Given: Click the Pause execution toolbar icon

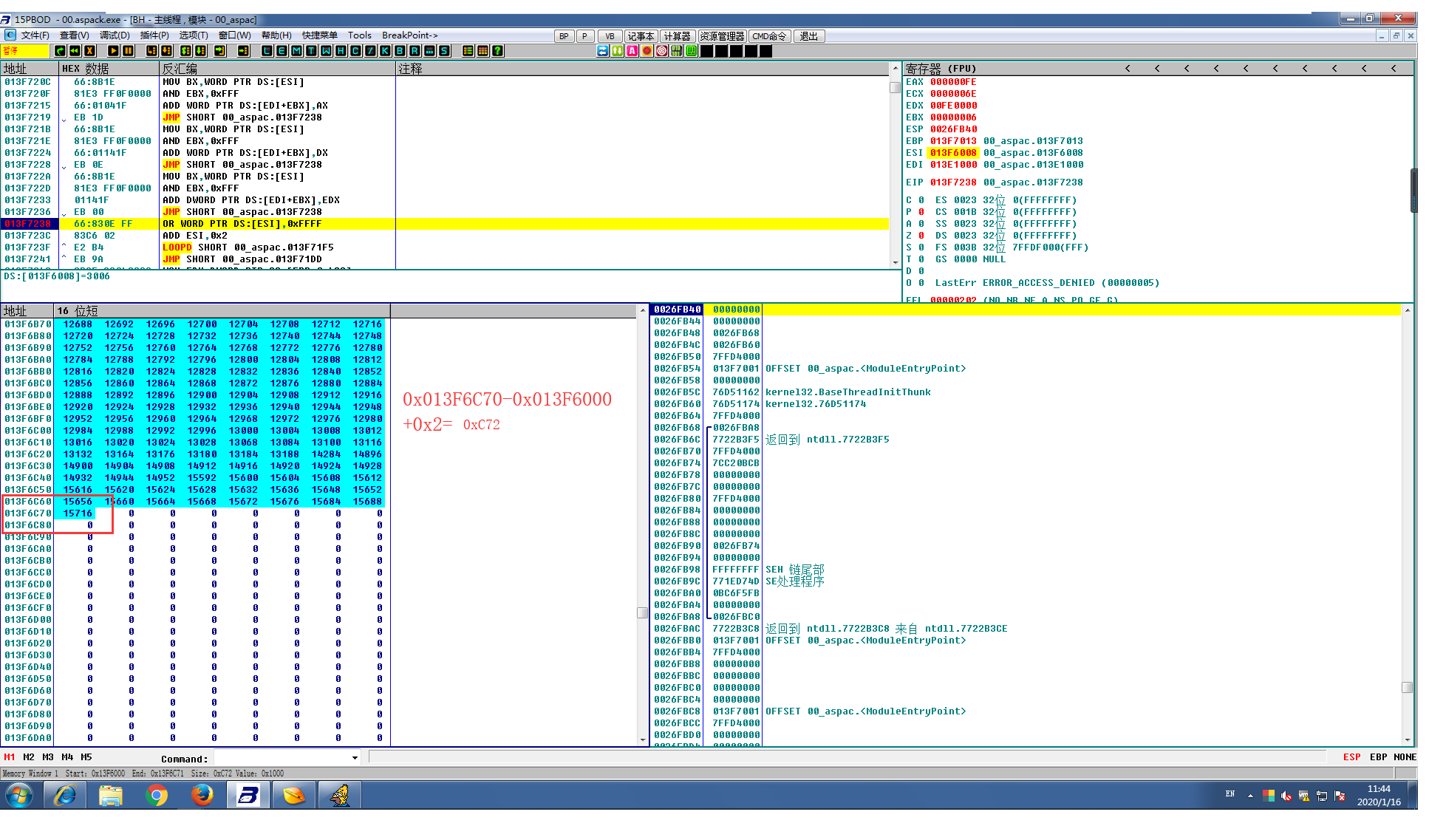Looking at the screenshot, I should (128, 51).
